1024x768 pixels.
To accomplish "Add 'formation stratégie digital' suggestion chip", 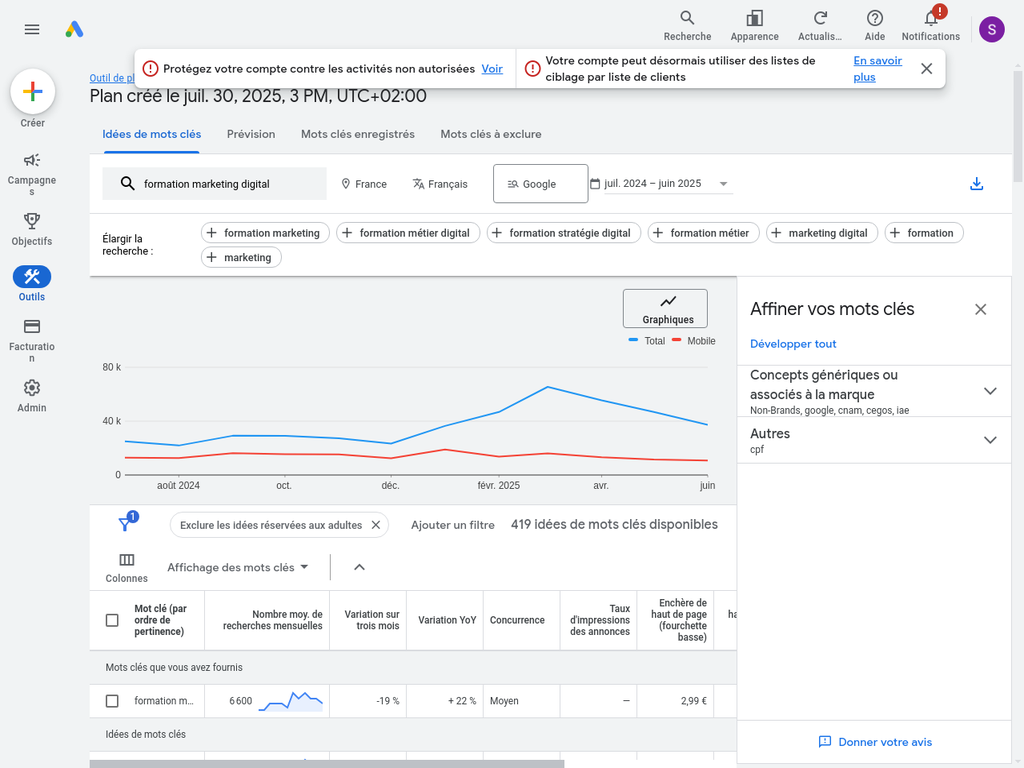I will click(564, 233).
